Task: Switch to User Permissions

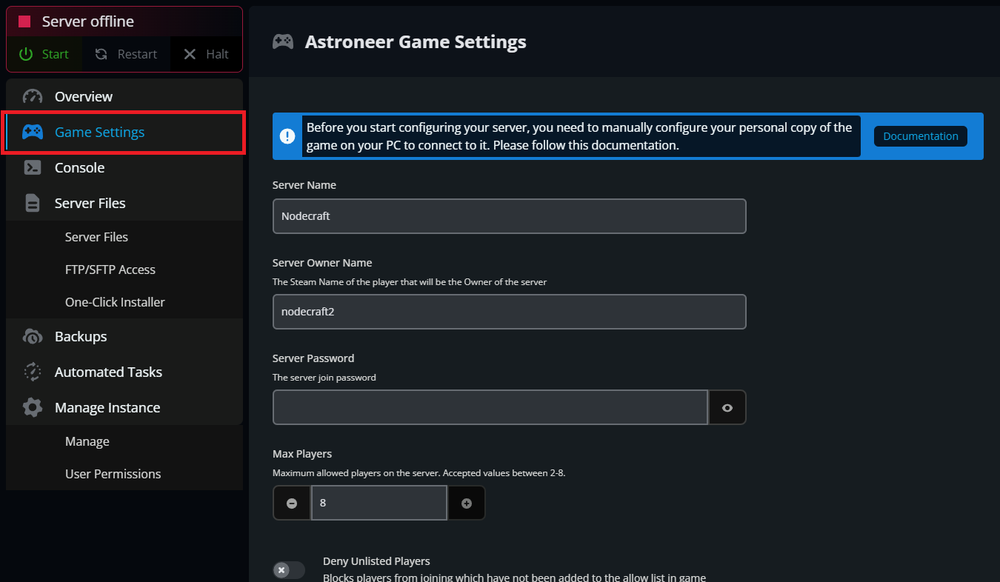Action: [111, 473]
